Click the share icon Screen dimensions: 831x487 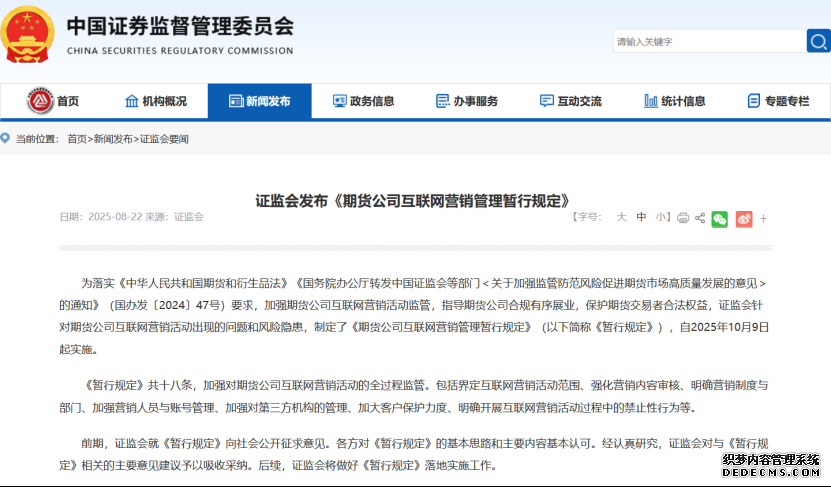[700, 218]
